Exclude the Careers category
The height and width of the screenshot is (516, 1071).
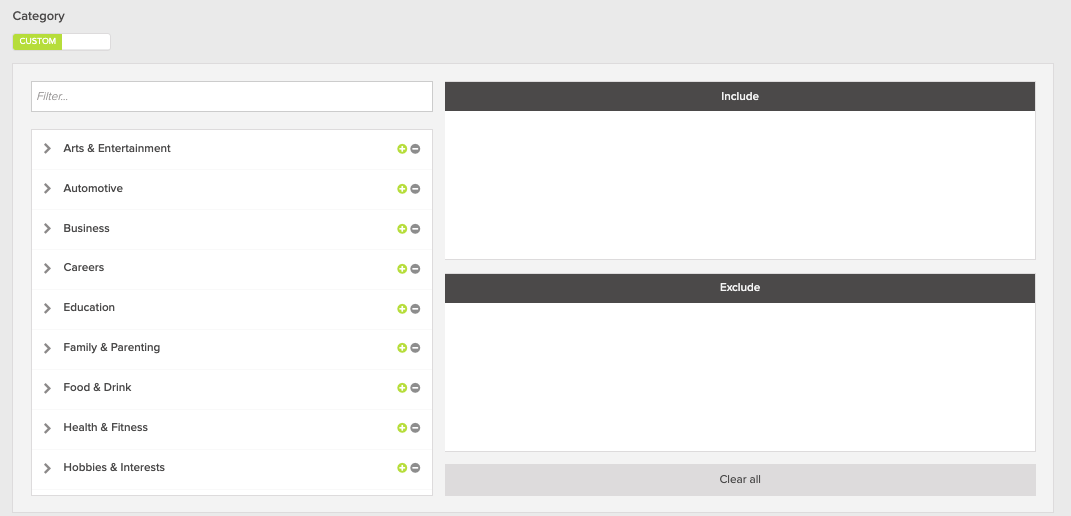(415, 269)
